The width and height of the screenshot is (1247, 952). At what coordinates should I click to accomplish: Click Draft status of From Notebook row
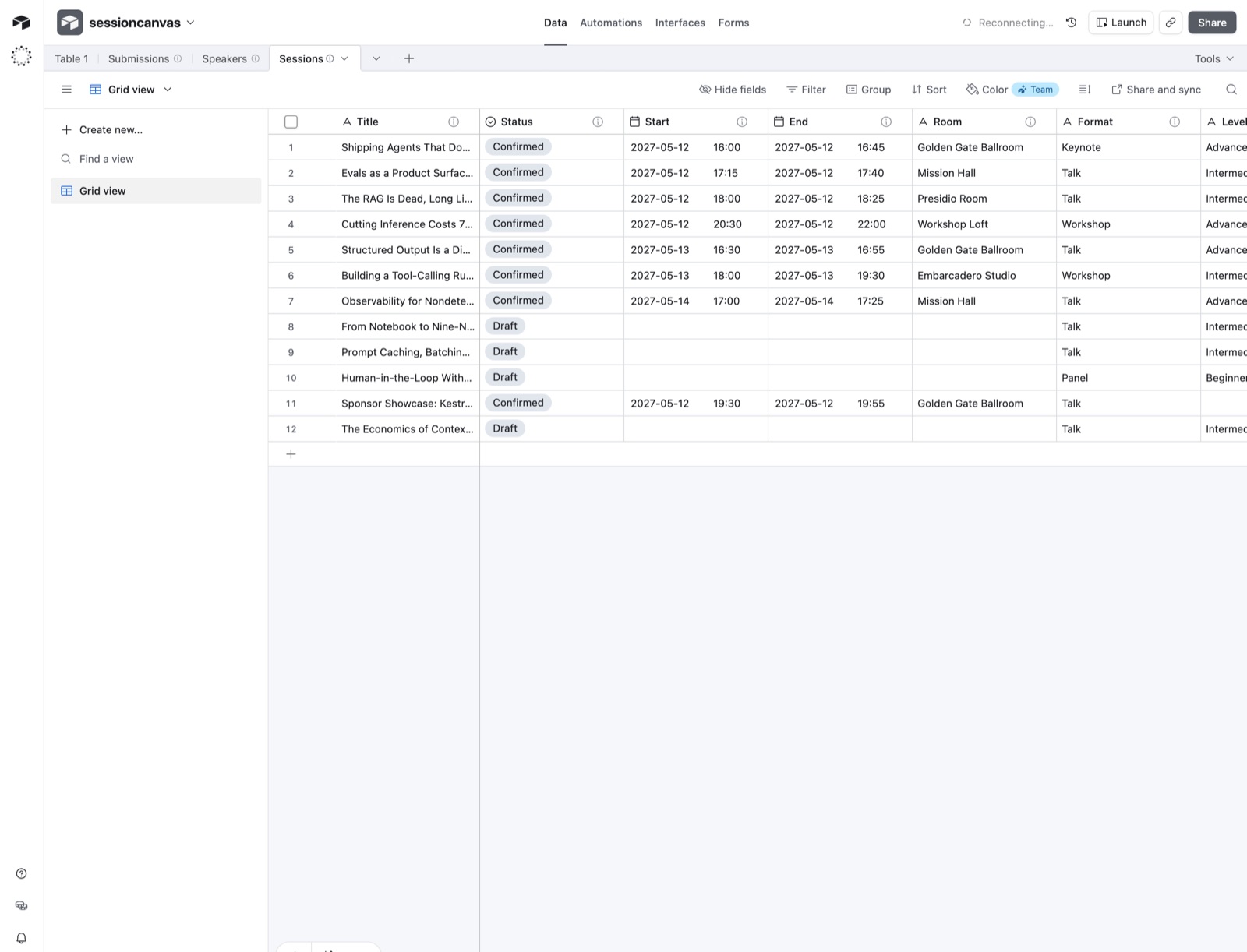[505, 326]
